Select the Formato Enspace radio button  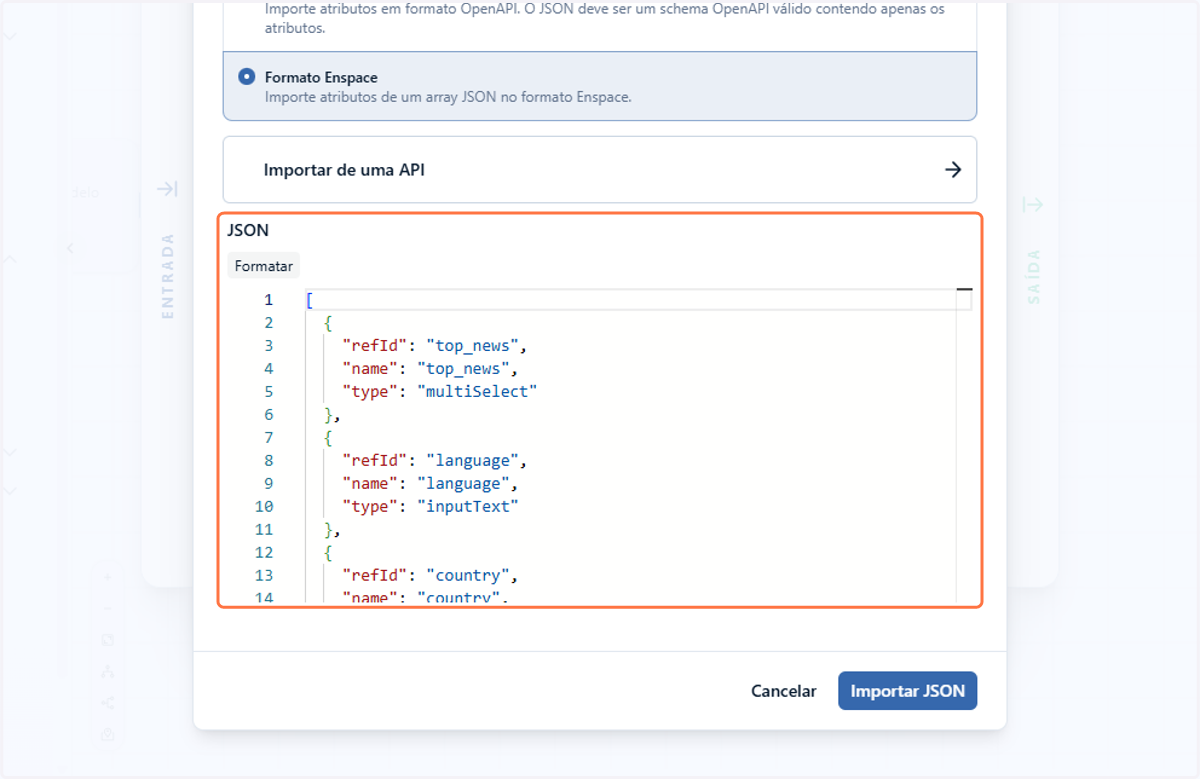pos(246,77)
